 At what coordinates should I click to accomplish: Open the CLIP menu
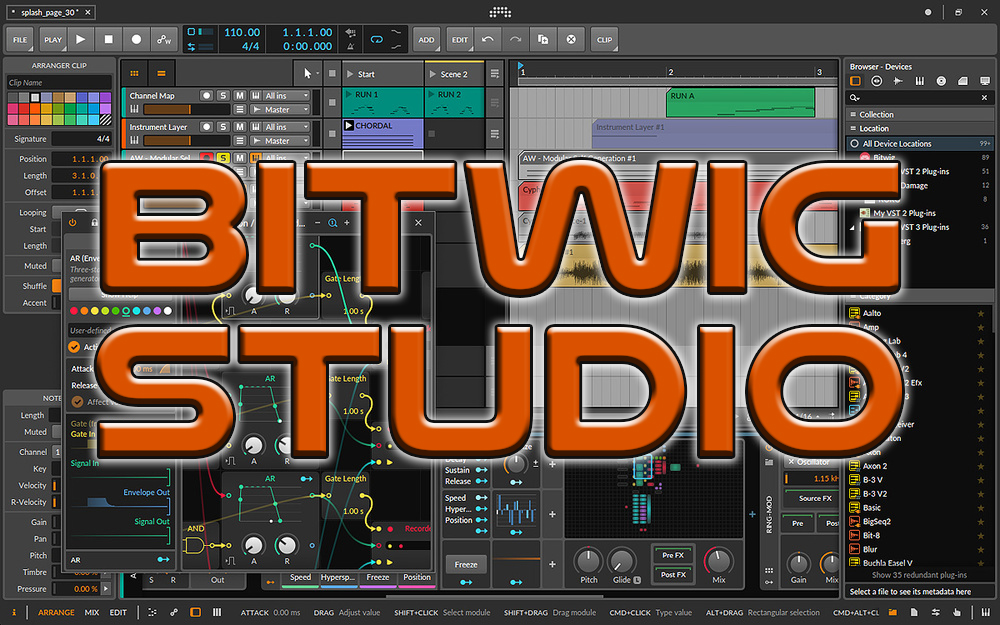[x=604, y=40]
